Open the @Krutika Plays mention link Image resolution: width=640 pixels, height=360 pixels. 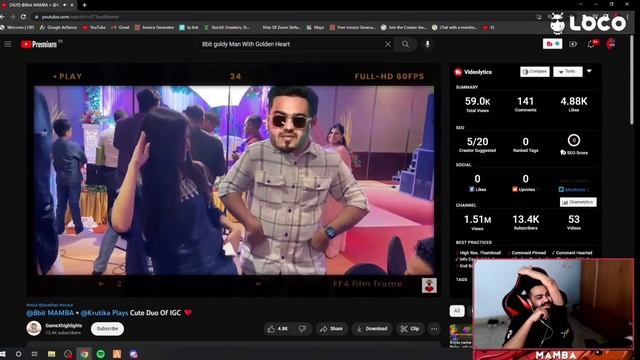click(104, 313)
